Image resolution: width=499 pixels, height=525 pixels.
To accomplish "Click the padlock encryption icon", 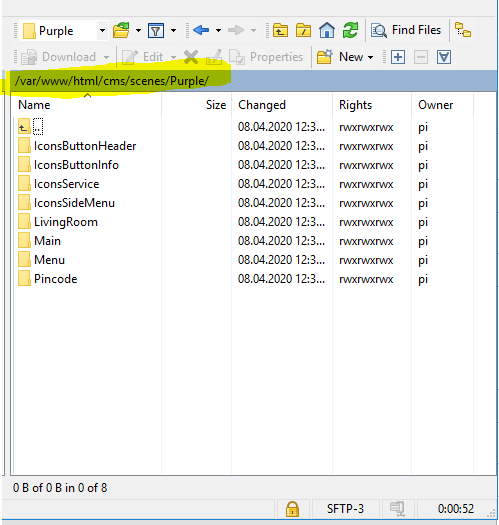I will click(292, 509).
